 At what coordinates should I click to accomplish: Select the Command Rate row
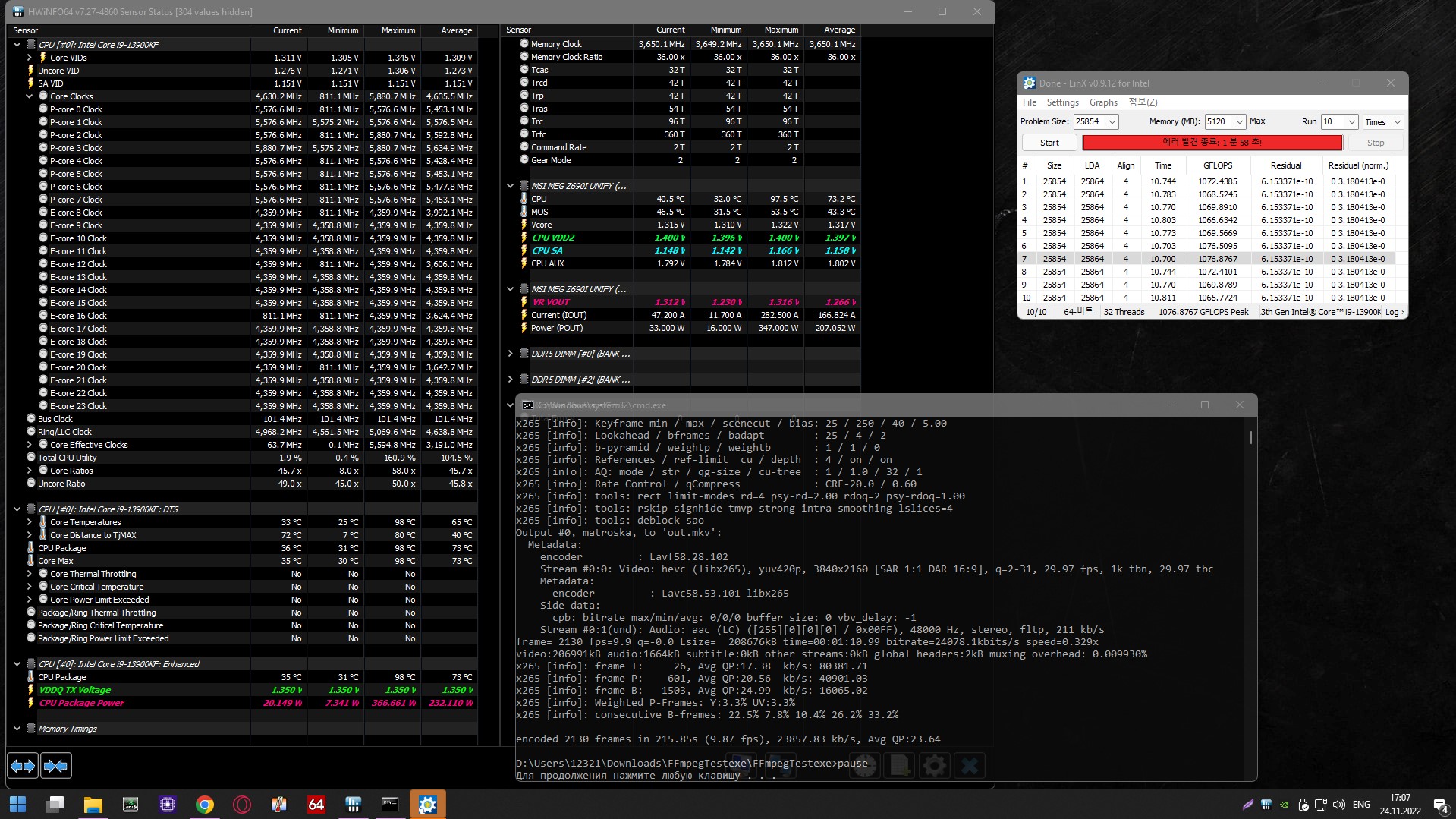[x=682, y=147]
